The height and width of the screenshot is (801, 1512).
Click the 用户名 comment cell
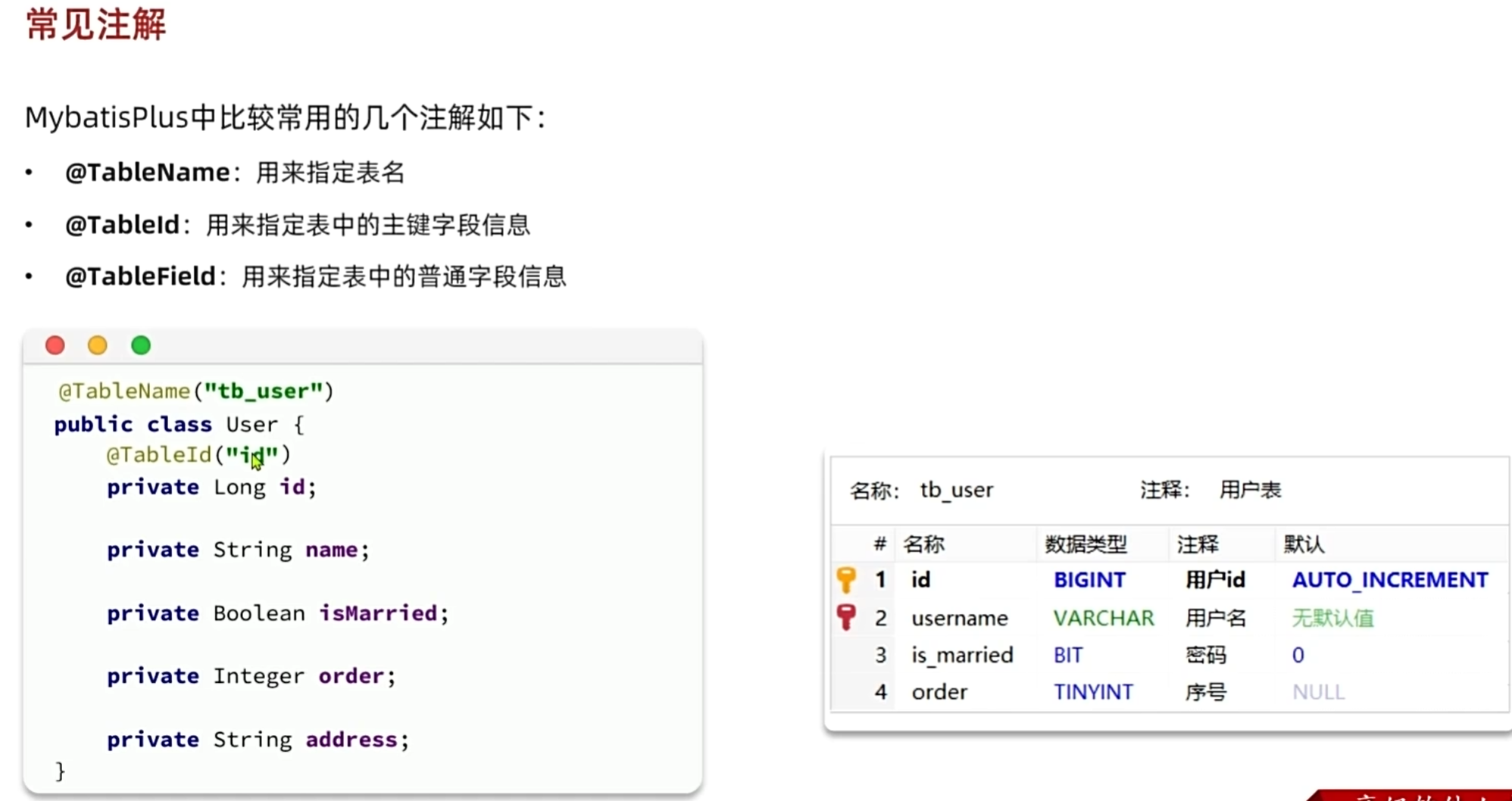click(x=1216, y=619)
